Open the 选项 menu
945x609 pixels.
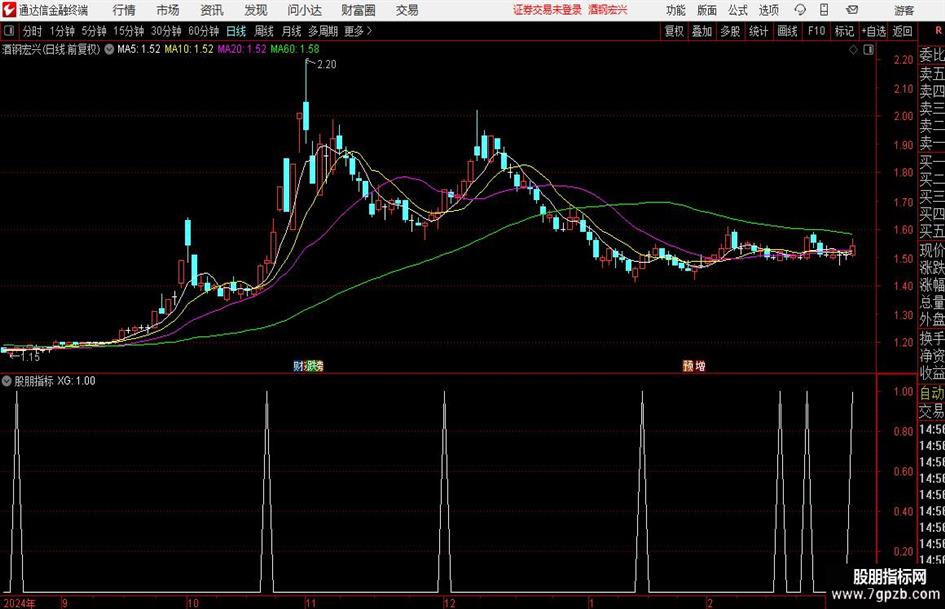pos(768,10)
